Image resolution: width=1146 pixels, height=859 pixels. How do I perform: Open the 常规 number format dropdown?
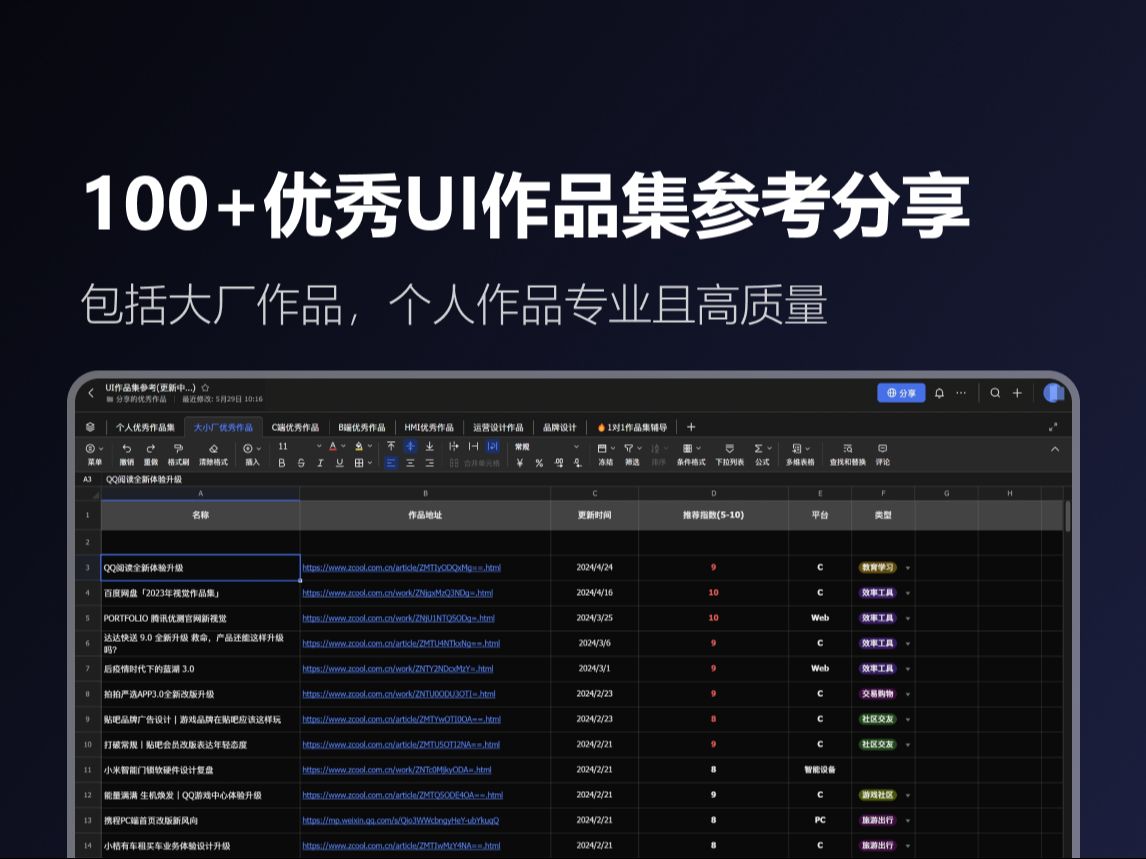547,446
